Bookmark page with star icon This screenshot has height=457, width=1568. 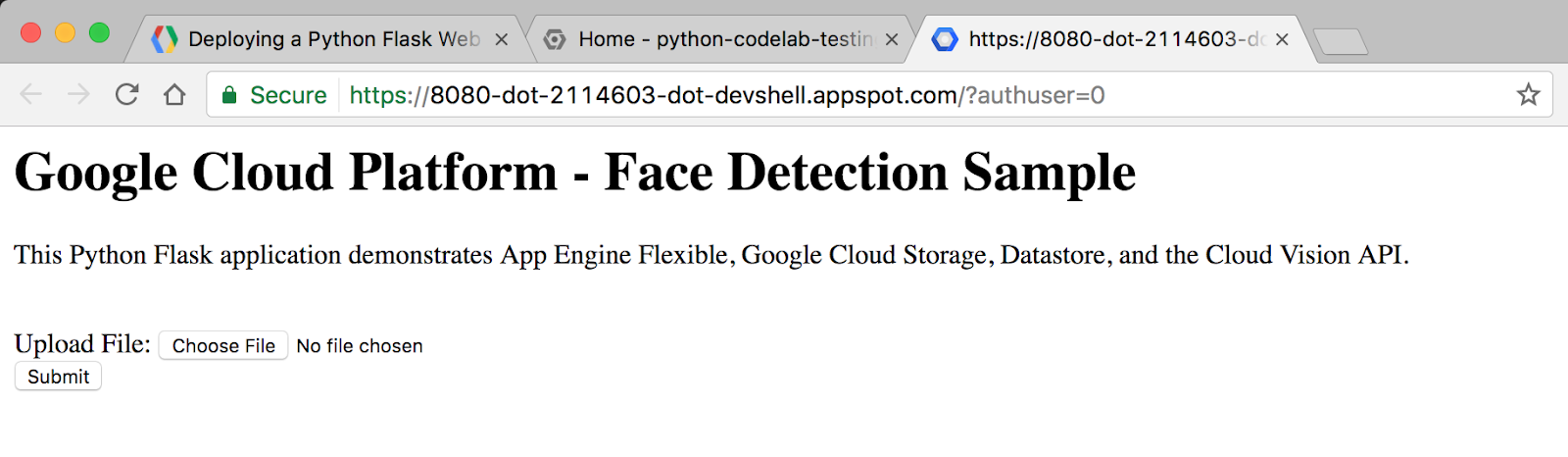(x=1528, y=95)
